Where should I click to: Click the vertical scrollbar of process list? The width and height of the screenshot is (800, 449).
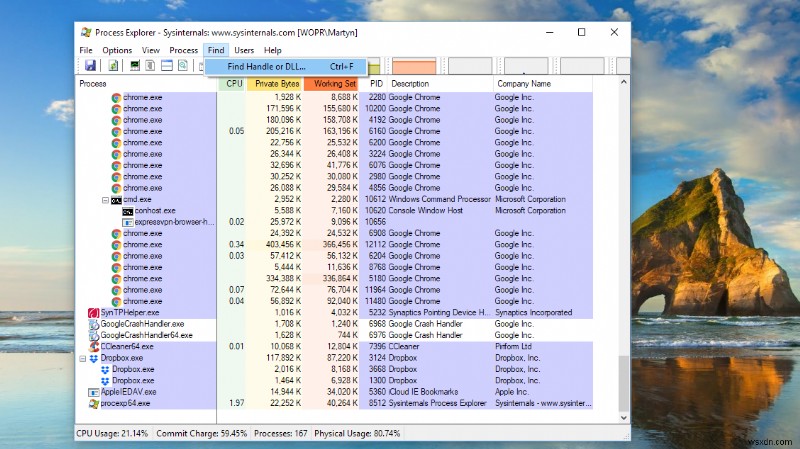click(x=625, y=250)
